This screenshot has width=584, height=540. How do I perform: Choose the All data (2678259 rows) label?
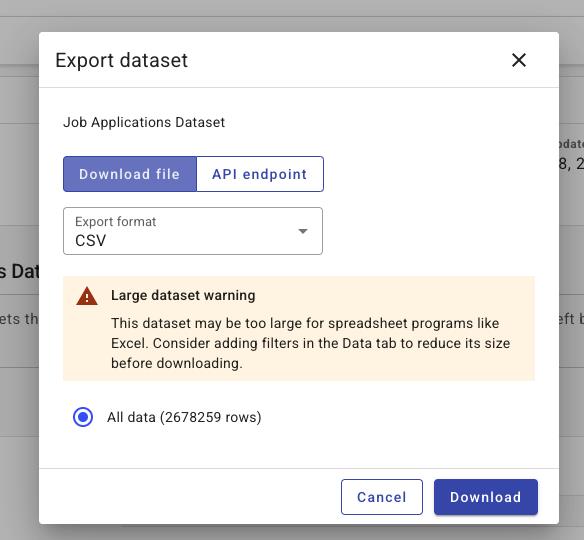184,417
